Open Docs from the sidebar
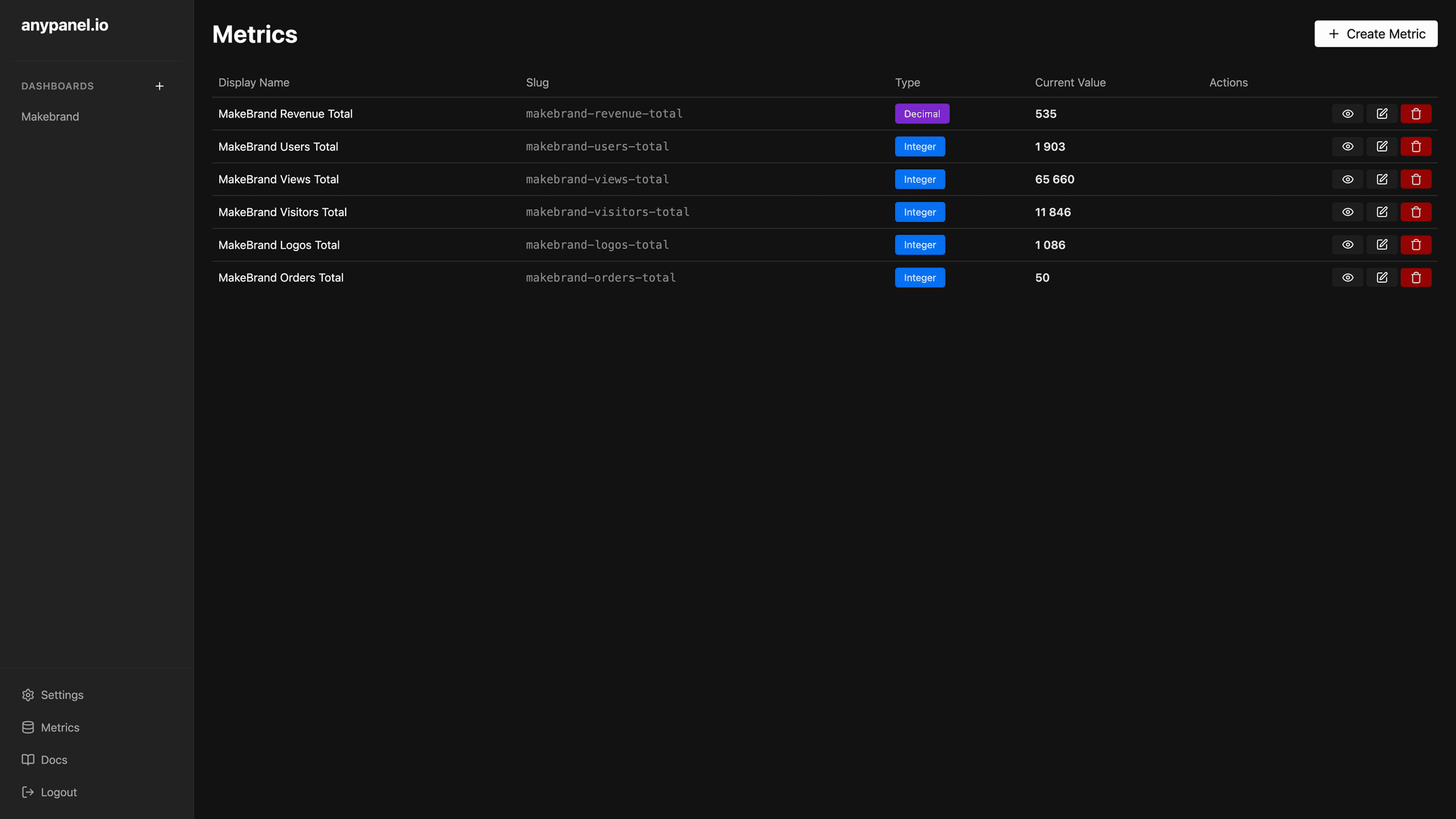Viewport: 1456px width, 819px height. pos(54,760)
